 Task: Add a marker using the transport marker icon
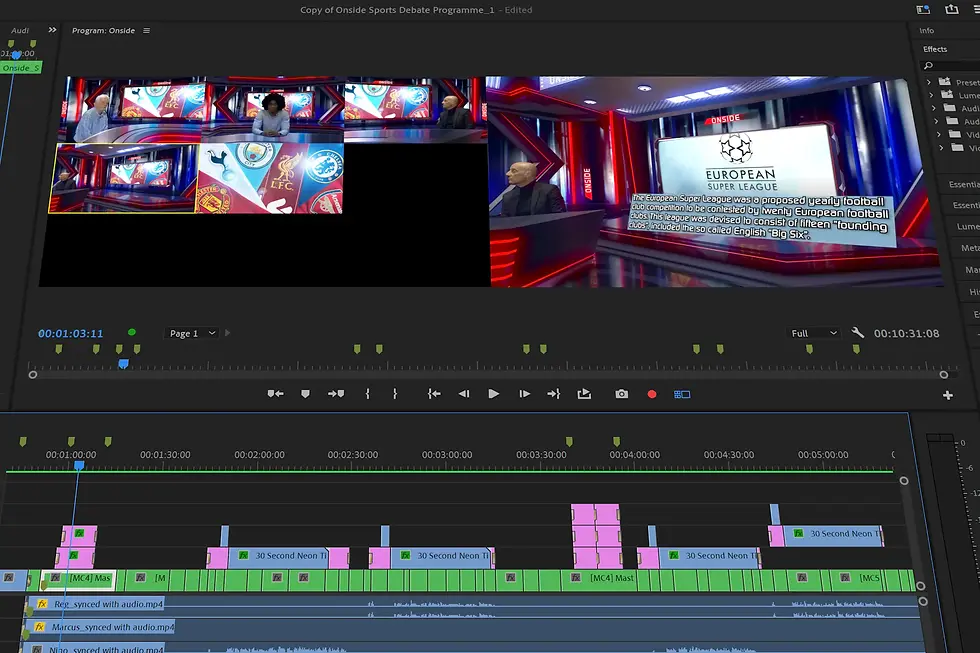305,394
